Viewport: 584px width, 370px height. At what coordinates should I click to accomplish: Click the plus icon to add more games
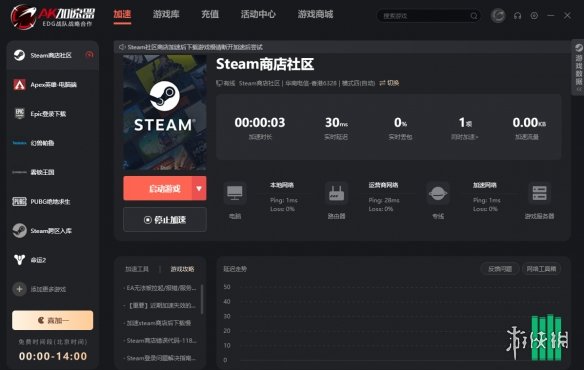[x=19, y=289]
